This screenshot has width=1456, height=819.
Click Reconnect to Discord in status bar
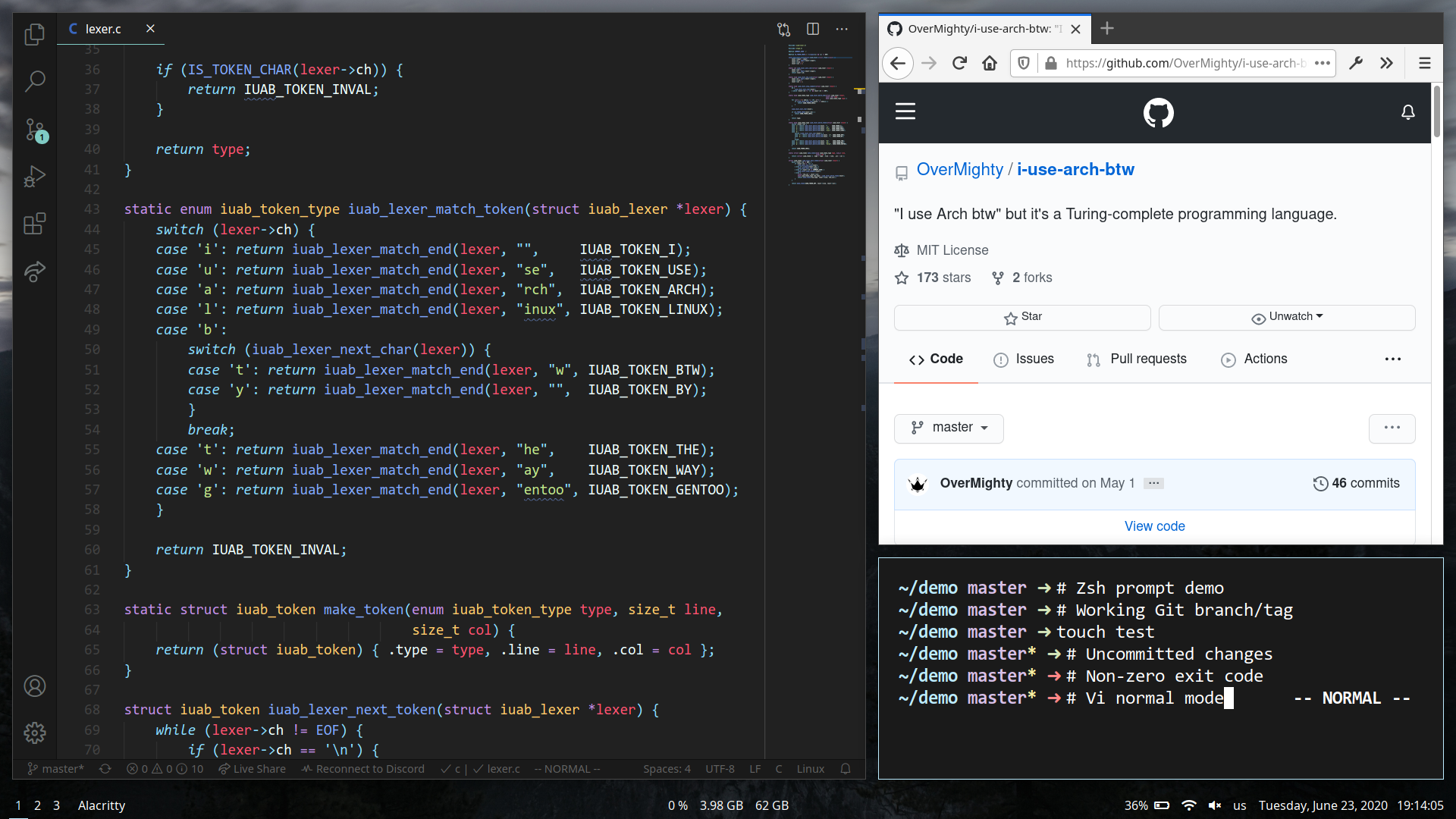tap(362, 769)
